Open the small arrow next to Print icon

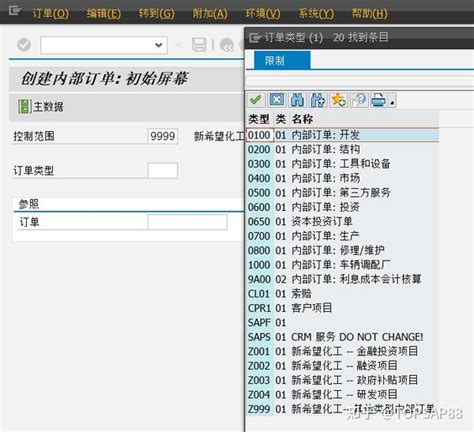coord(392,103)
